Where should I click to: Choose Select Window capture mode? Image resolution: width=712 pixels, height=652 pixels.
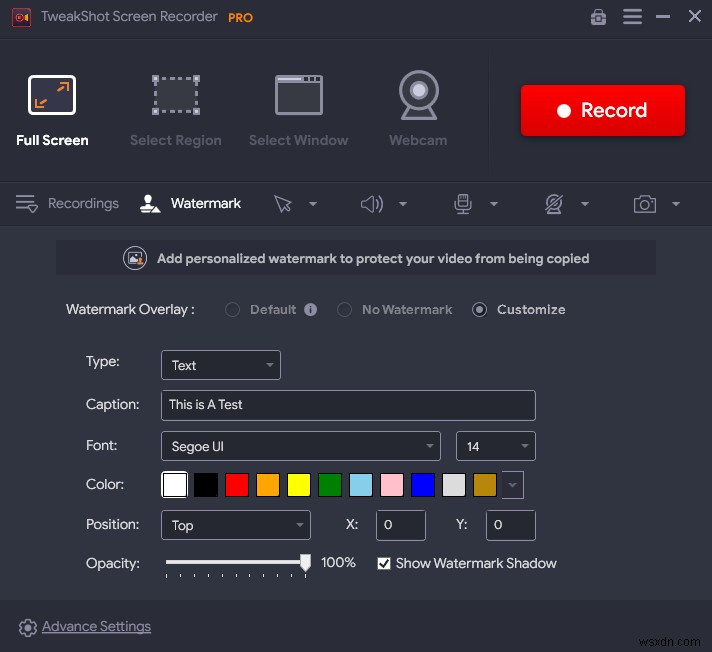pyautogui.click(x=298, y=110)
